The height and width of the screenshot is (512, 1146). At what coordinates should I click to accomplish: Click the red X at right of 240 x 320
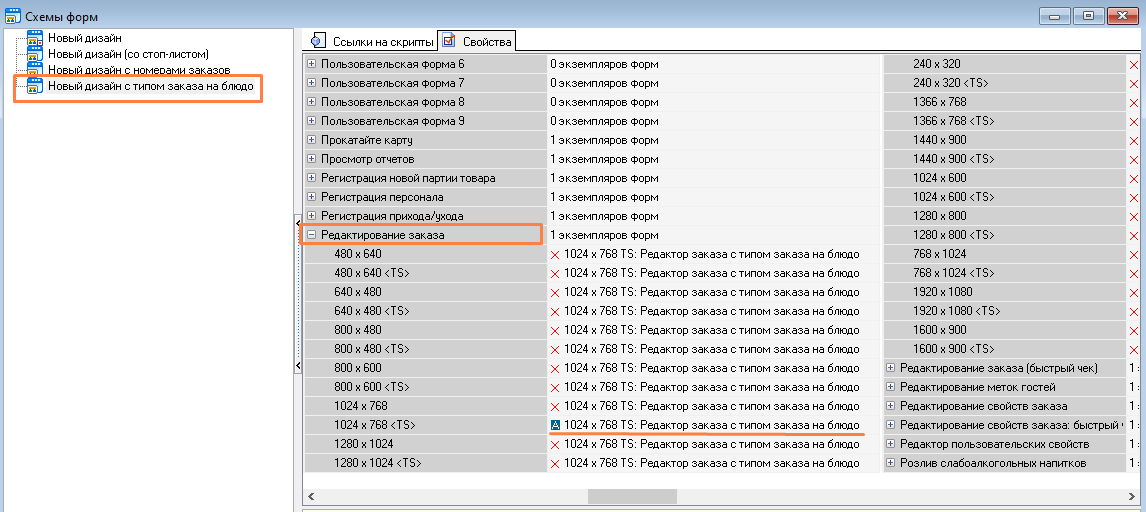click(x=1134, y=65)
